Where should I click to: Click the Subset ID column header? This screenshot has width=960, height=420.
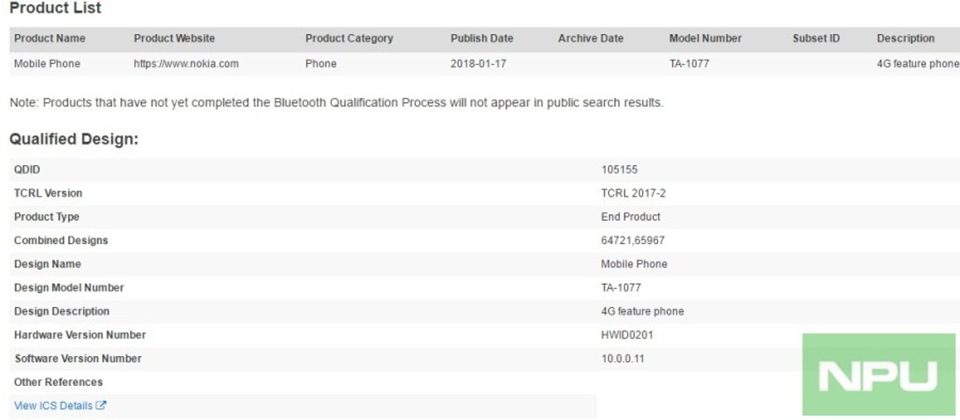point(816,39)
